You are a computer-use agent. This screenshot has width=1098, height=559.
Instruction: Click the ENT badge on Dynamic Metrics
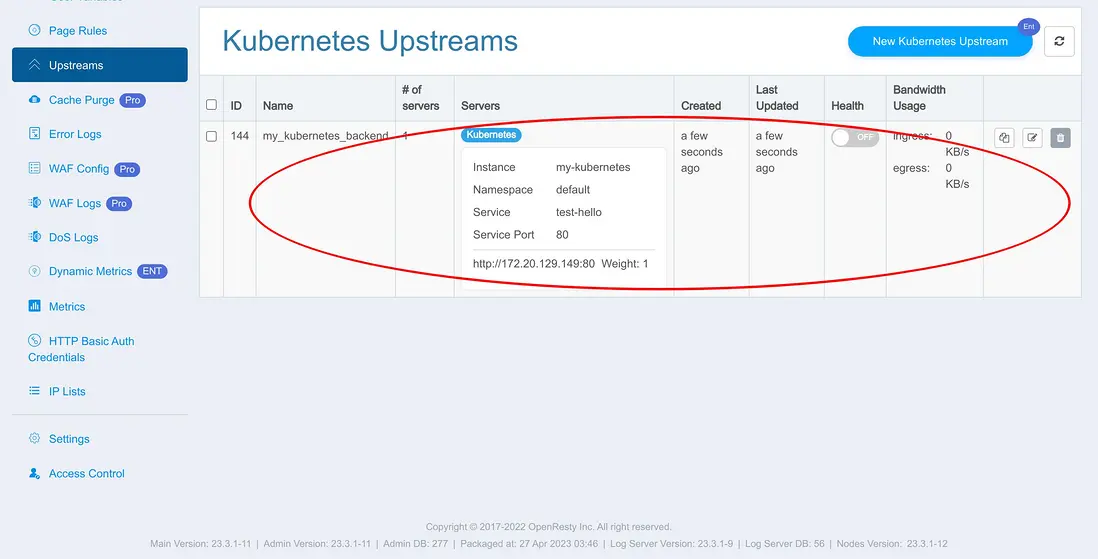coord(152,272)
